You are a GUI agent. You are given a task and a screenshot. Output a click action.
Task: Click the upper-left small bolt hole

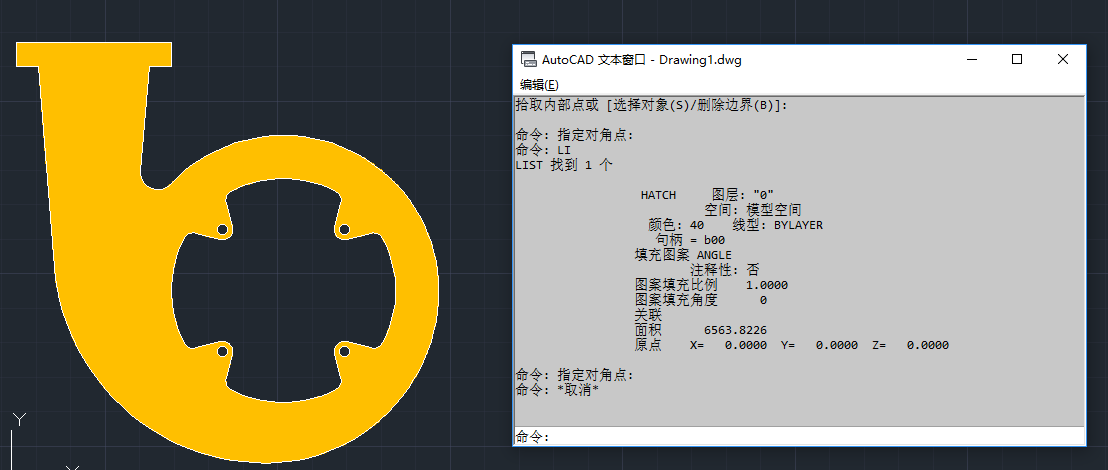[x=222, y=231]
